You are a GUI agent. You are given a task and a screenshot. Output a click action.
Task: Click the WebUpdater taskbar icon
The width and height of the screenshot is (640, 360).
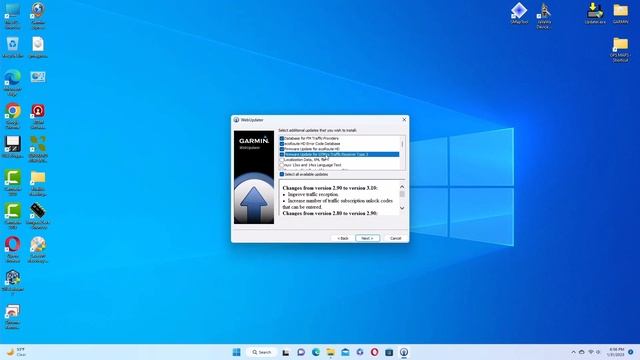point(404,352)
